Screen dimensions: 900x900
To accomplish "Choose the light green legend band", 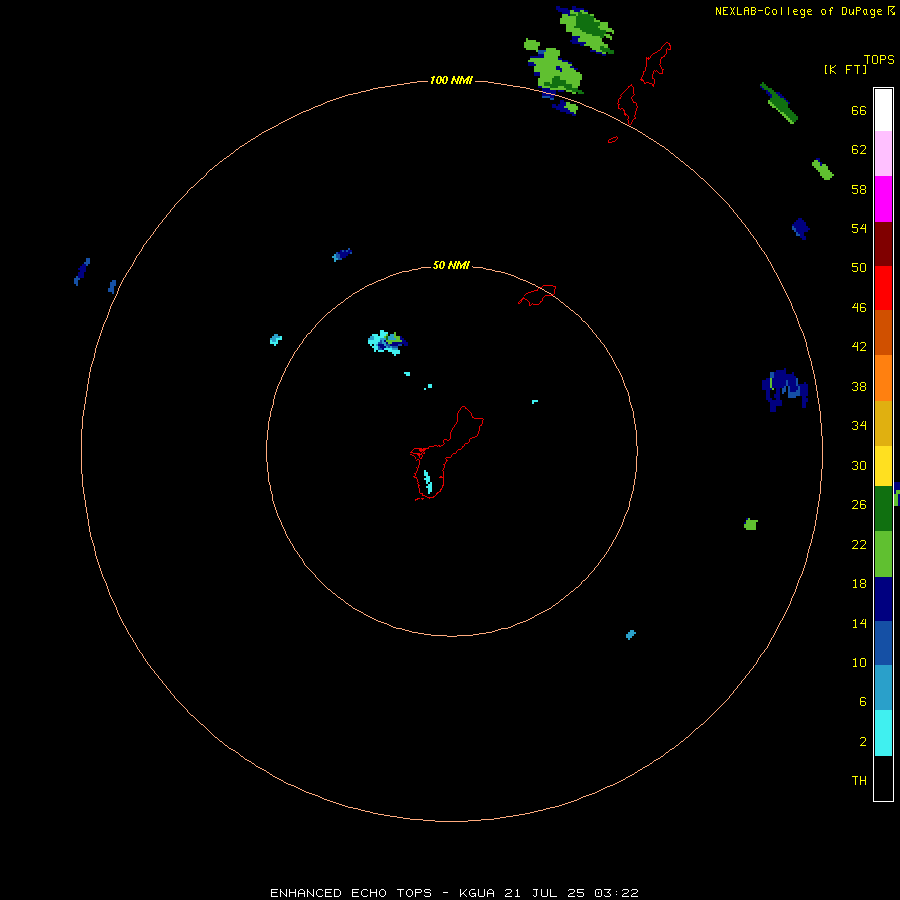I will point(883,554).
